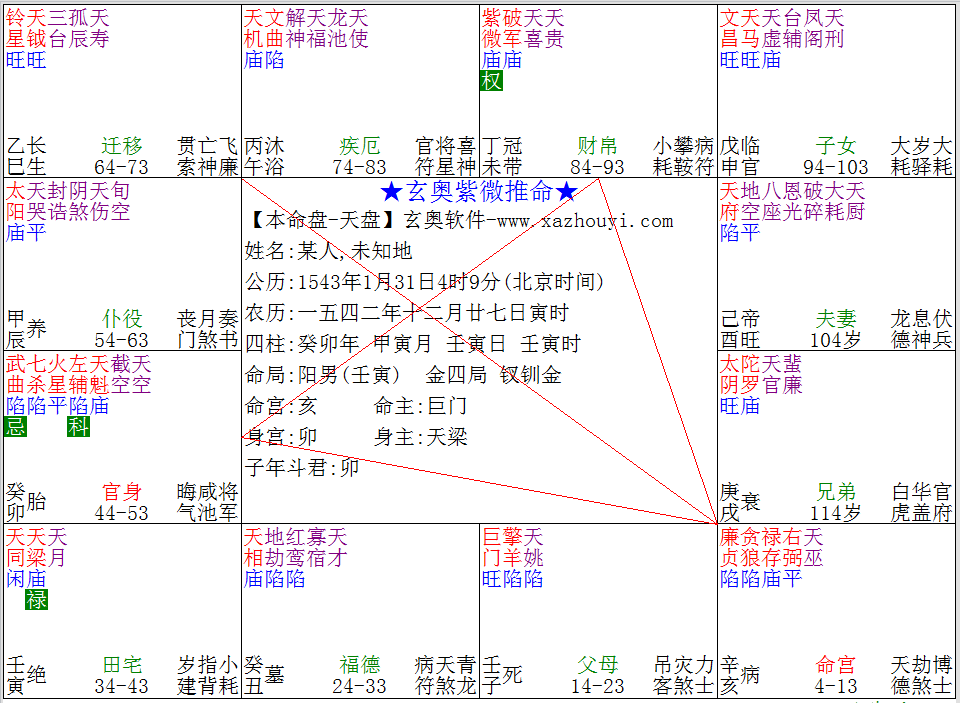The image size is (960, 703).
Task: Click age range 84-93
Action: click(x=597, y=167)
